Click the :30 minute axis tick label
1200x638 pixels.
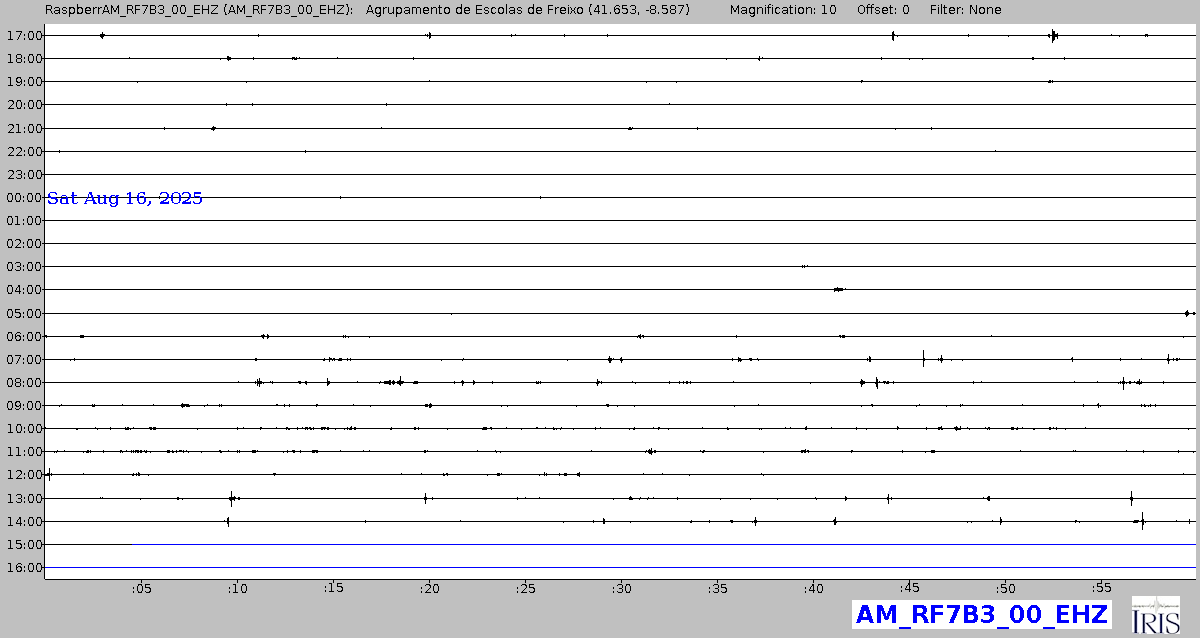621,588
